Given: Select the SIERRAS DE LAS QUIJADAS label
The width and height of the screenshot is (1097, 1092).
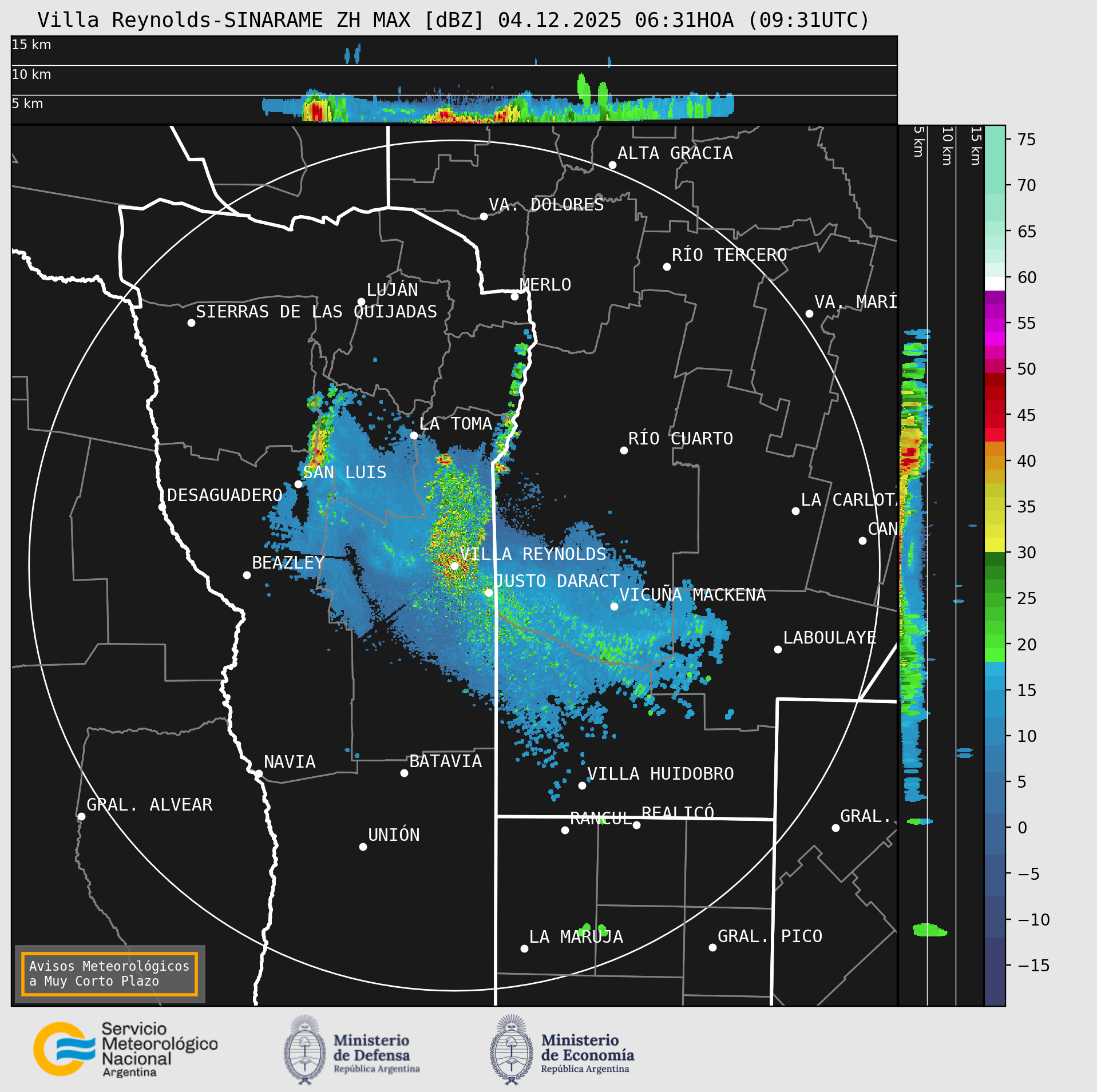Looking at the screenshot, I should point(316,311).
